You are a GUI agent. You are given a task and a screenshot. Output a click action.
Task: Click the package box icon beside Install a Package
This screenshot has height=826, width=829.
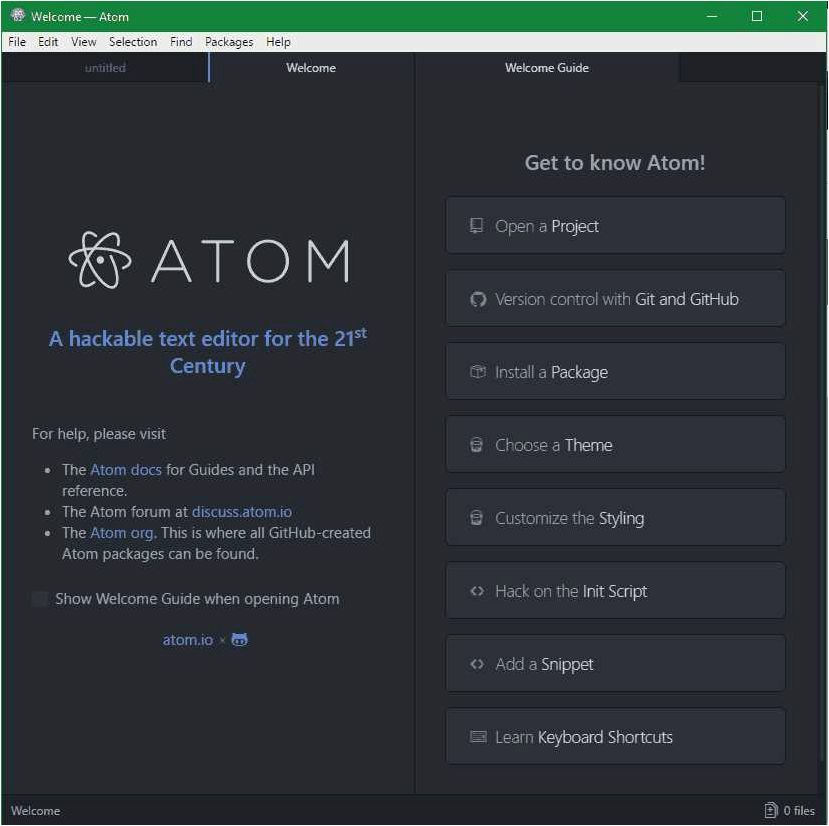tap(478, 372)
